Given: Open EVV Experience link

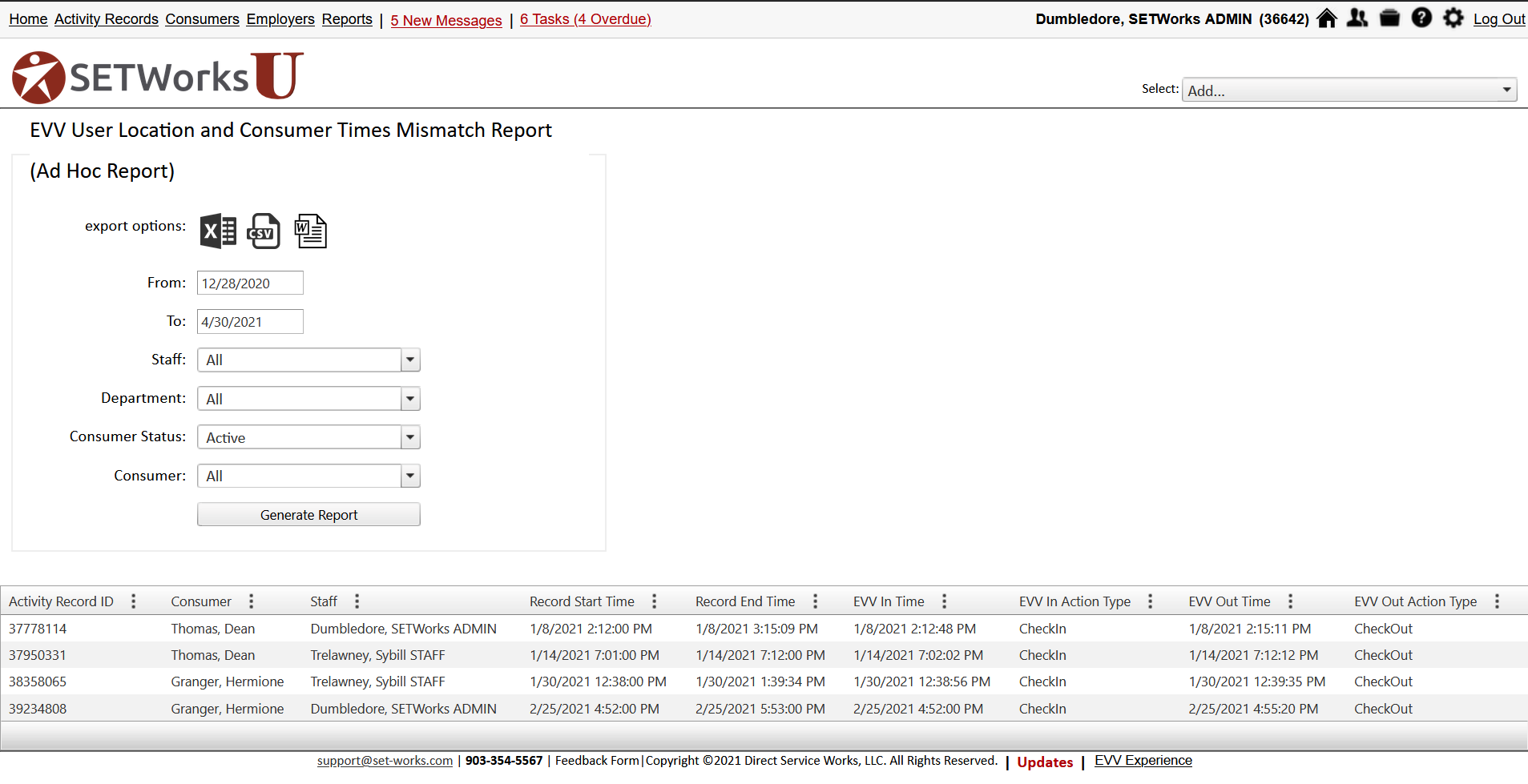Looking at the screenshot, I should click(1143, 761).
